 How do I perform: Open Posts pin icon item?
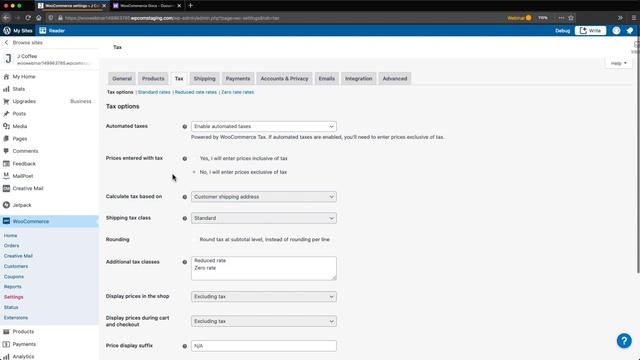pos(19,113)
